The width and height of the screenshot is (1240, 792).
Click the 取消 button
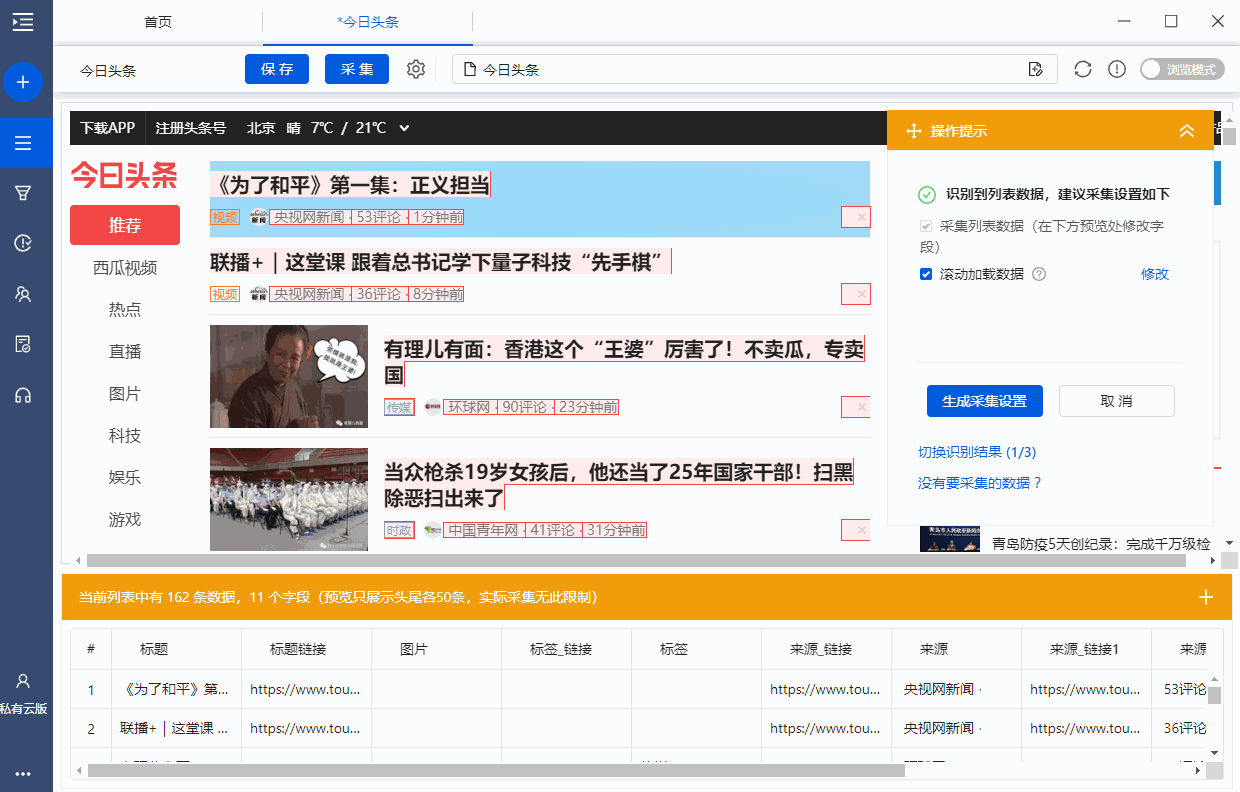point(1117,401)
